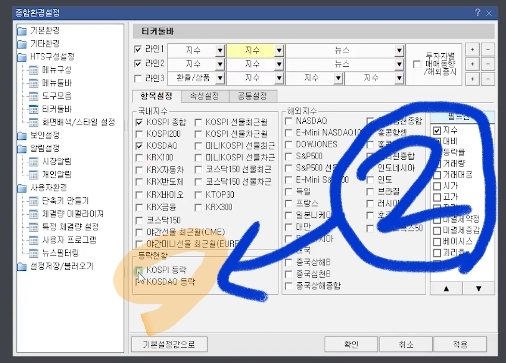Viewport: 506px width, 363px height.
Task: Click the 취소 button
Action: pyautogui.click(x=406, y=344)
